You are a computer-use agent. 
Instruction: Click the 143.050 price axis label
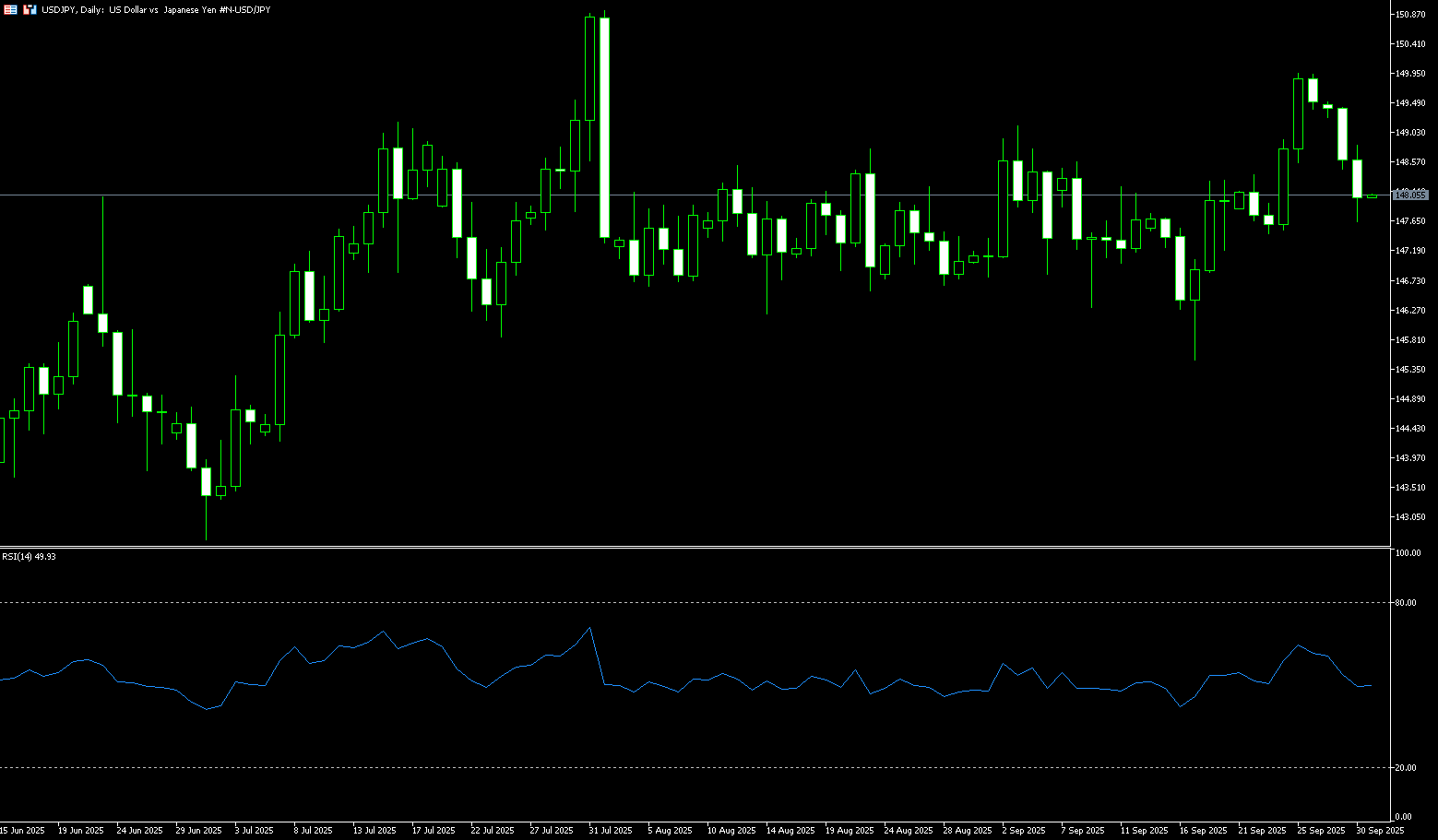(x=1410, y=517)
